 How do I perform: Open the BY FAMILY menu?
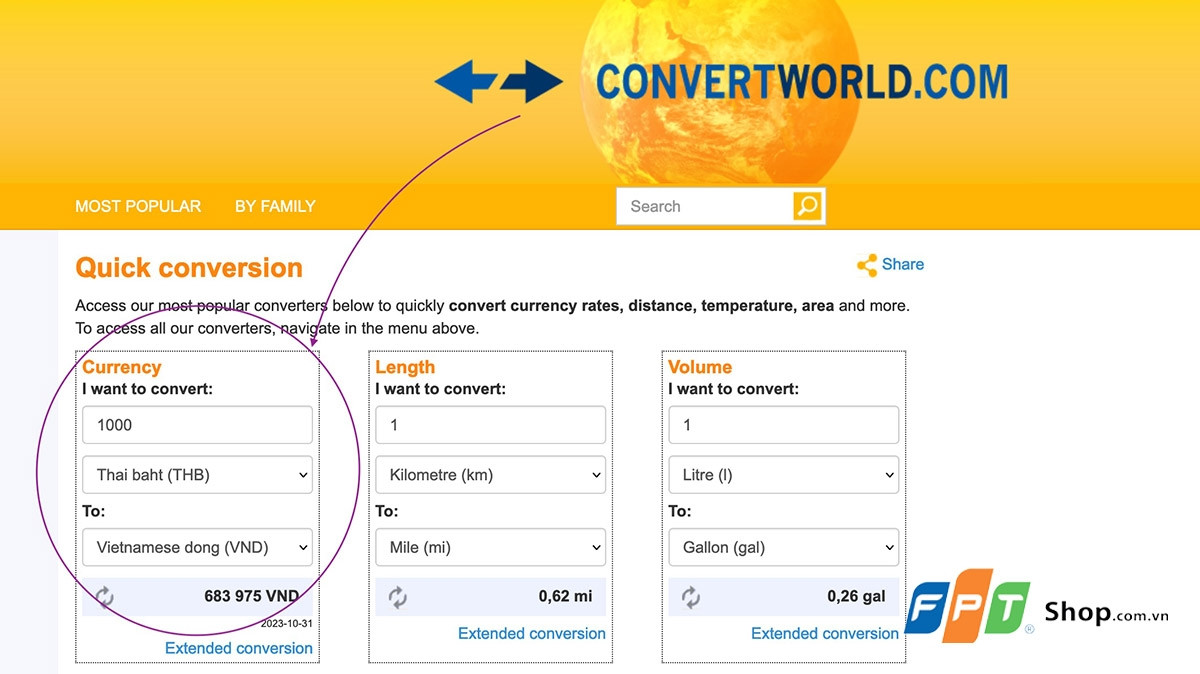[x=275, y=206]
